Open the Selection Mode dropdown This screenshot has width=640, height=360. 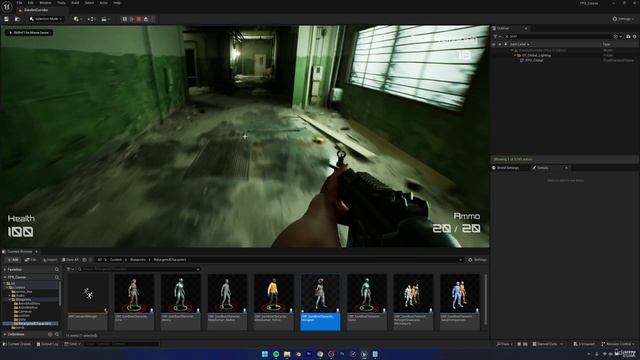coord(46,19)
